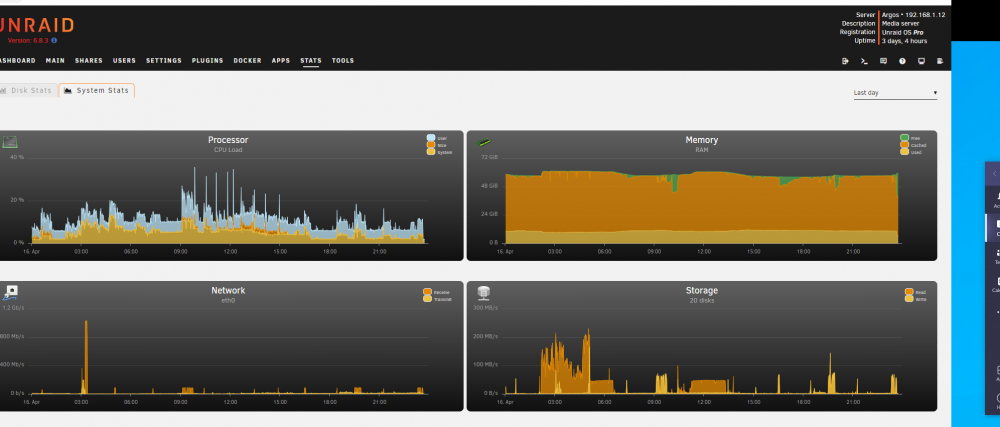Open the Apps menu
This screenshot has height=427, width=1000.
(x=281, y=61)
